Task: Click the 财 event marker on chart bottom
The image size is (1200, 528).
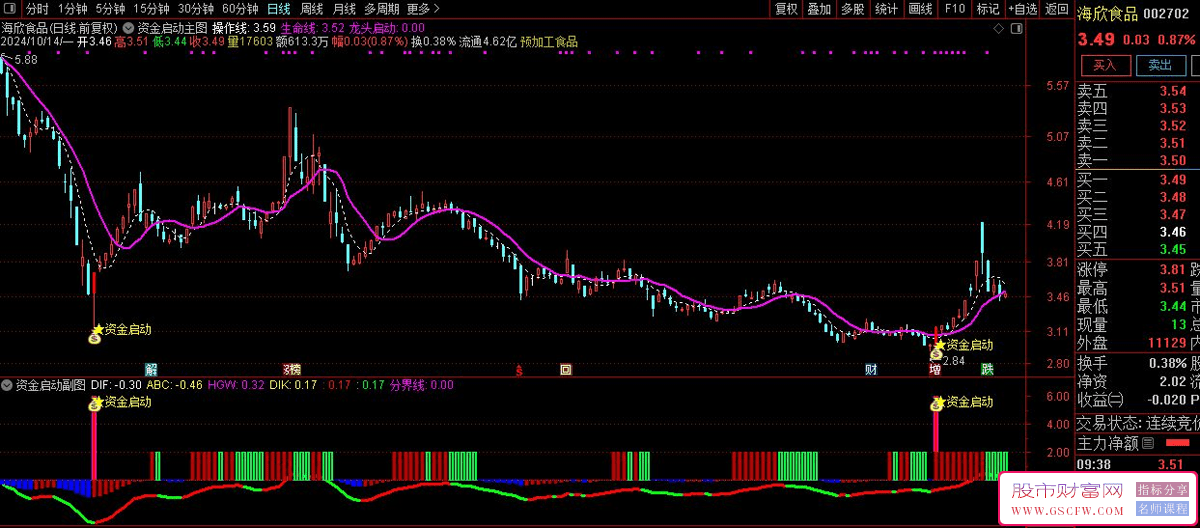Action: pyautogui.click(x=872, y=370)
